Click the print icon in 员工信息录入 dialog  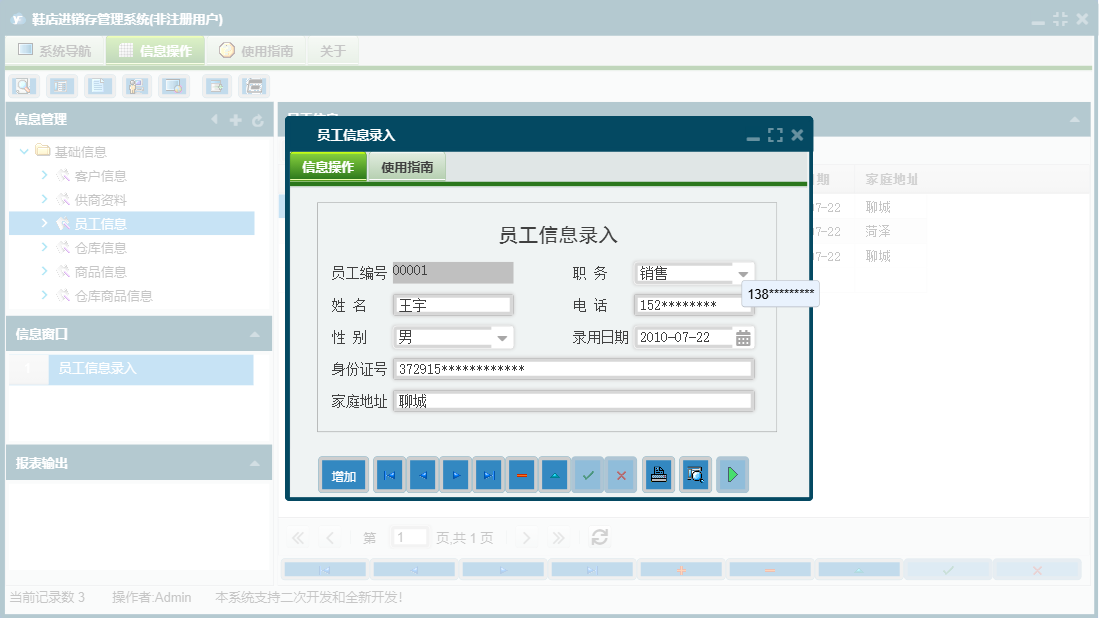click(657, 475)
